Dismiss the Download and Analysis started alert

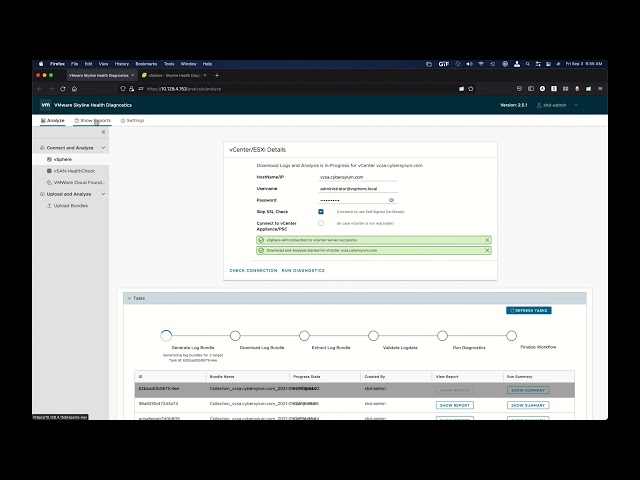coord(487,250)
